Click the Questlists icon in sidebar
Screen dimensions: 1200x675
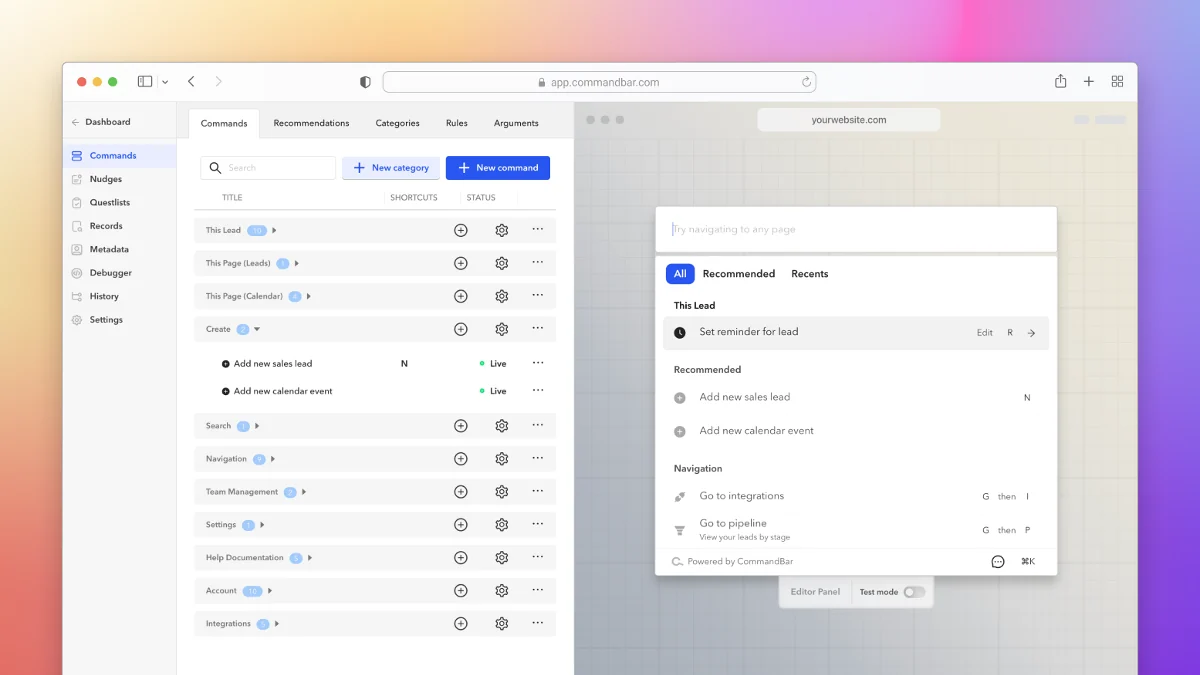77,202
